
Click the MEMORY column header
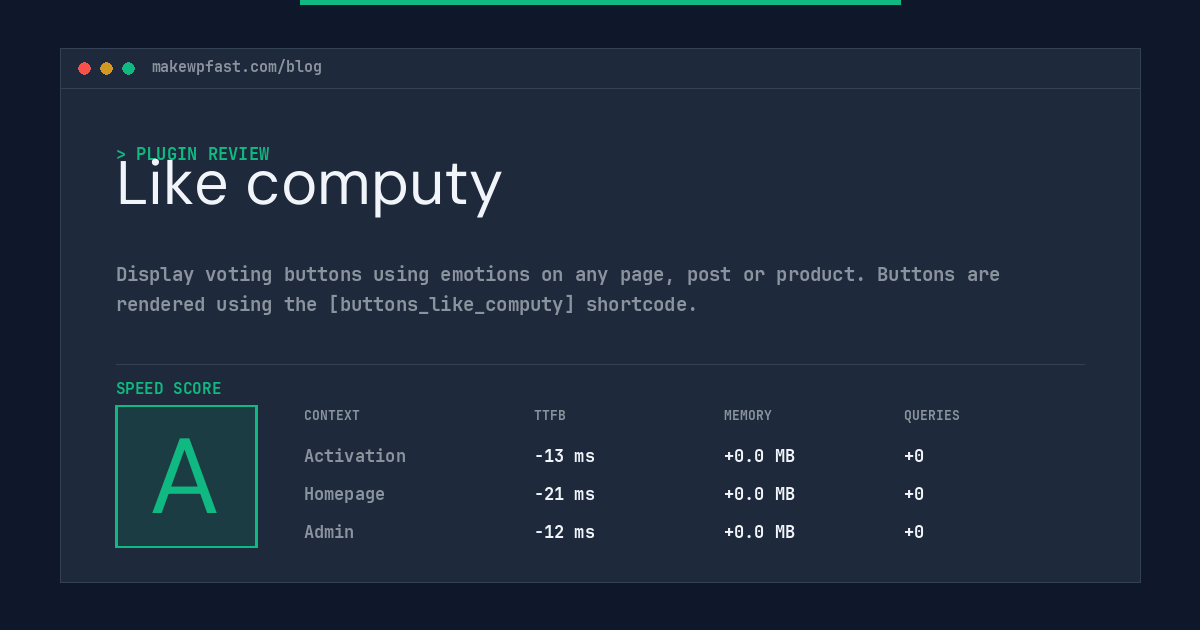pyautogui.click(x=748, y=416)
